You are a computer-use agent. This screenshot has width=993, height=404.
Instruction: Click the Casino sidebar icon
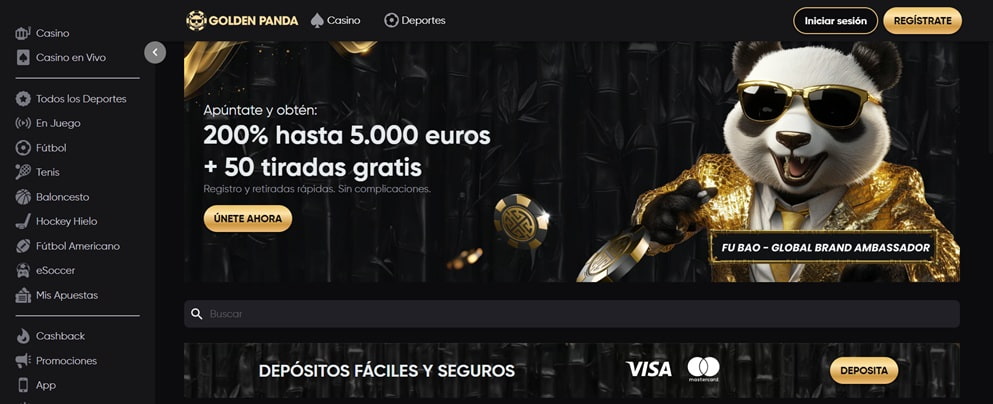click(23, 33)
